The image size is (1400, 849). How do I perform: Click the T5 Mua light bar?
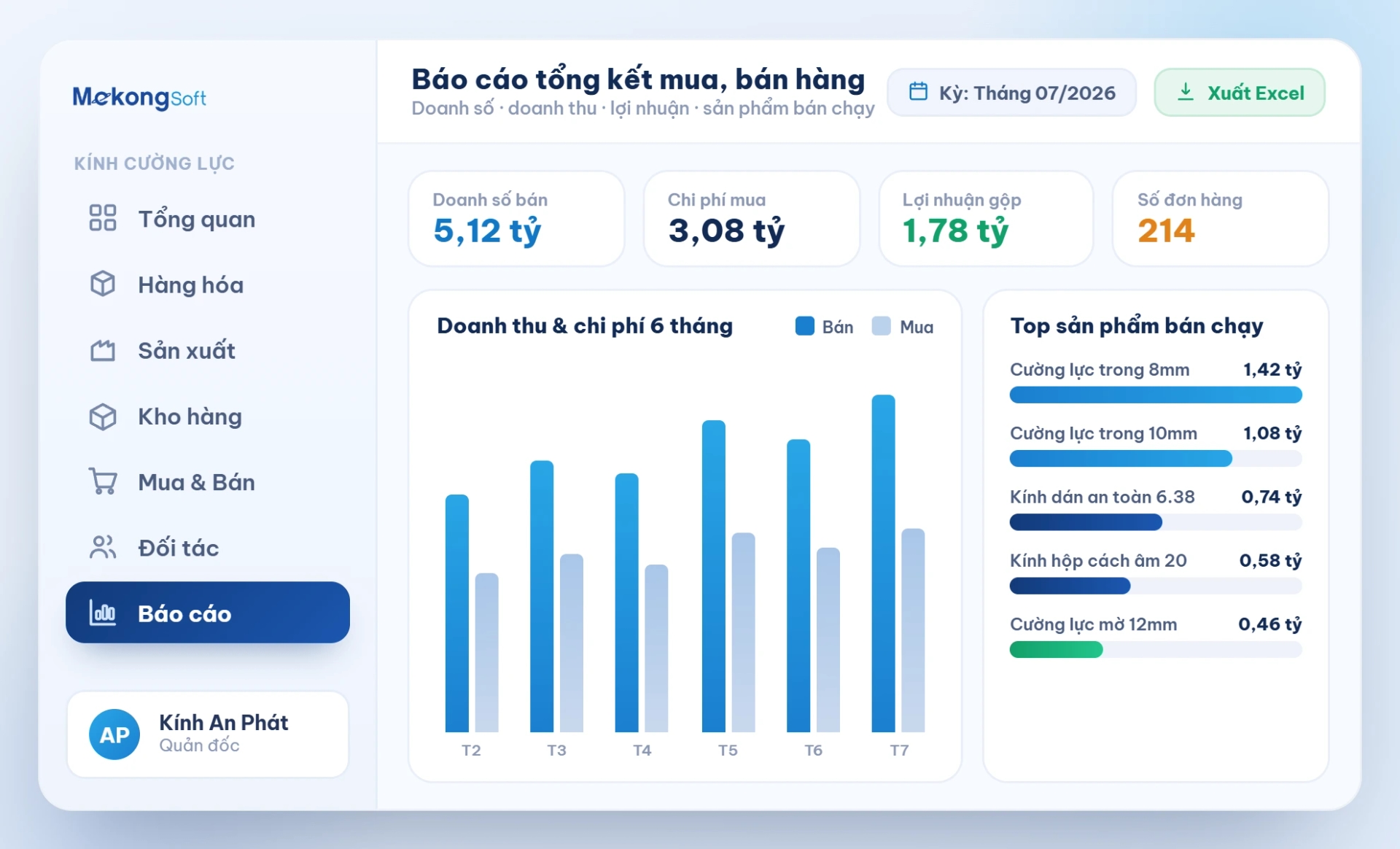(744, 632)
